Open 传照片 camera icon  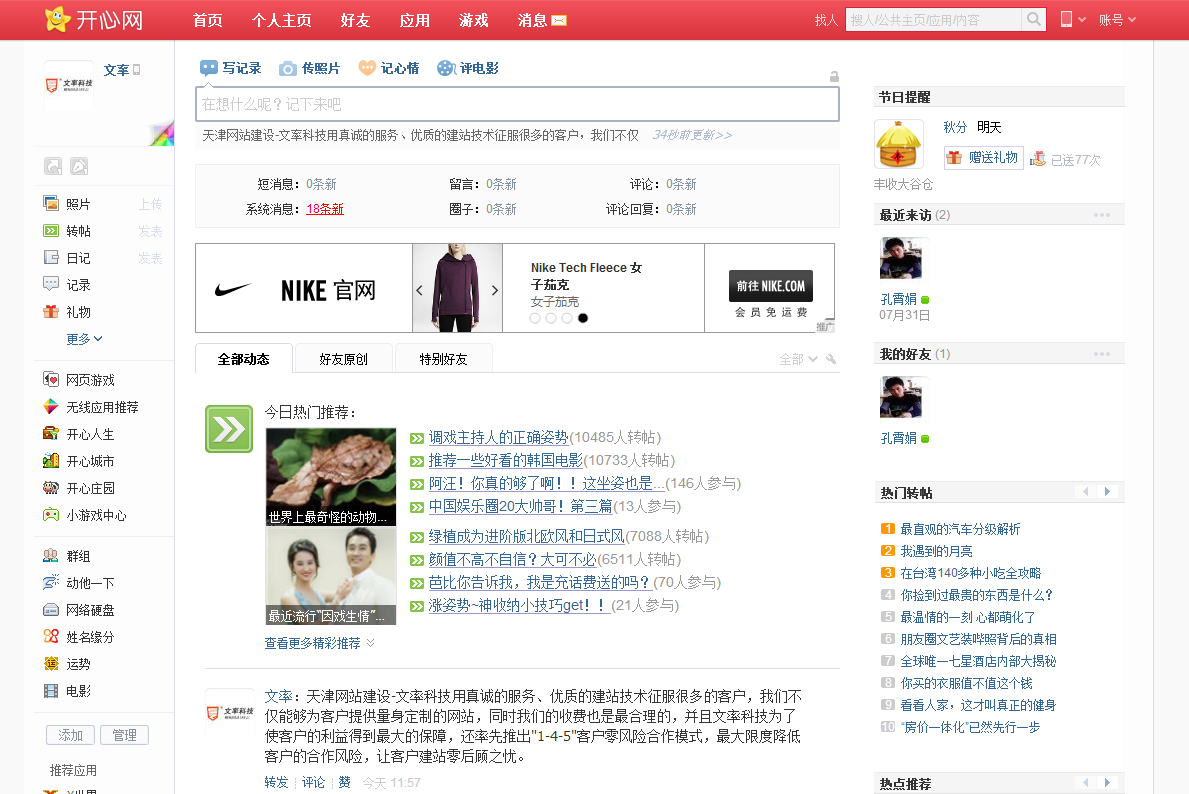[288, 68]
